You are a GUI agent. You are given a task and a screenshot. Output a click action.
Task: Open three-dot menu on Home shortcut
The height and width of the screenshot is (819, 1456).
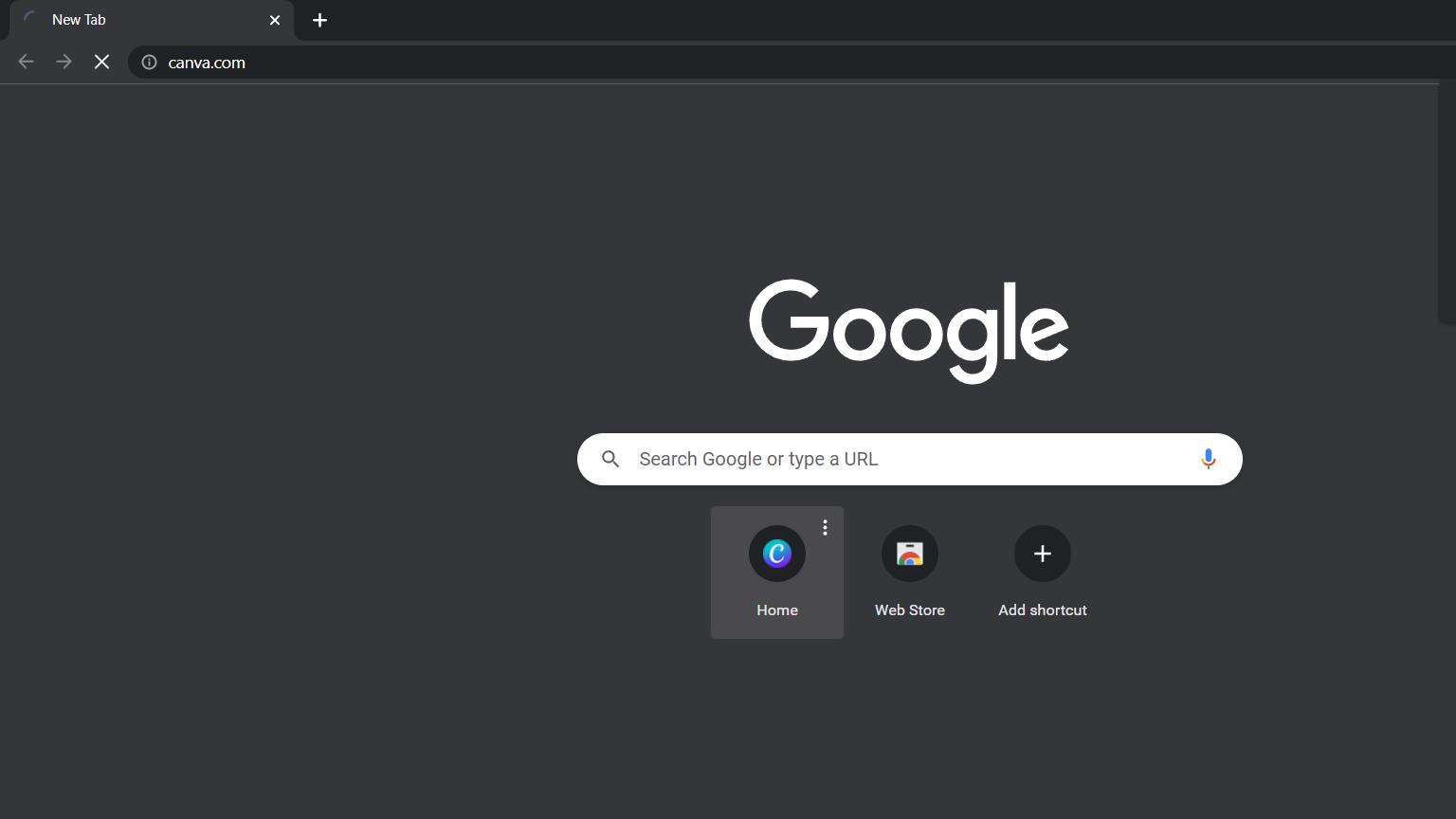click(825, 528)
